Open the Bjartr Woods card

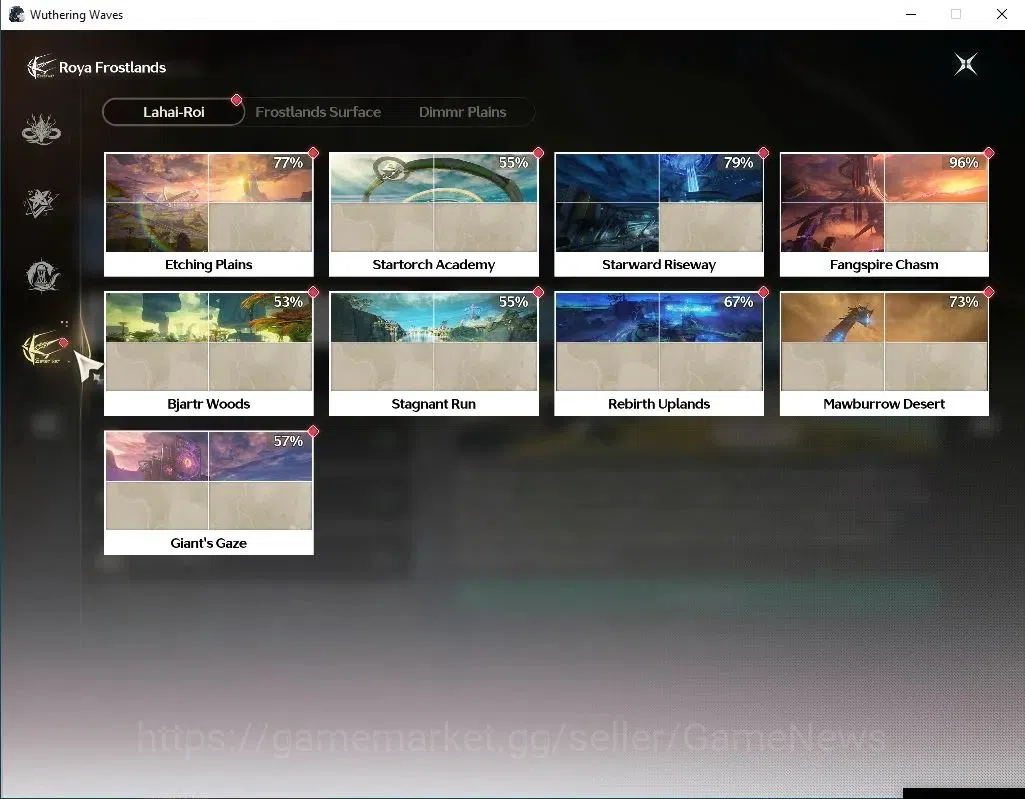click(x=209, y=354)
